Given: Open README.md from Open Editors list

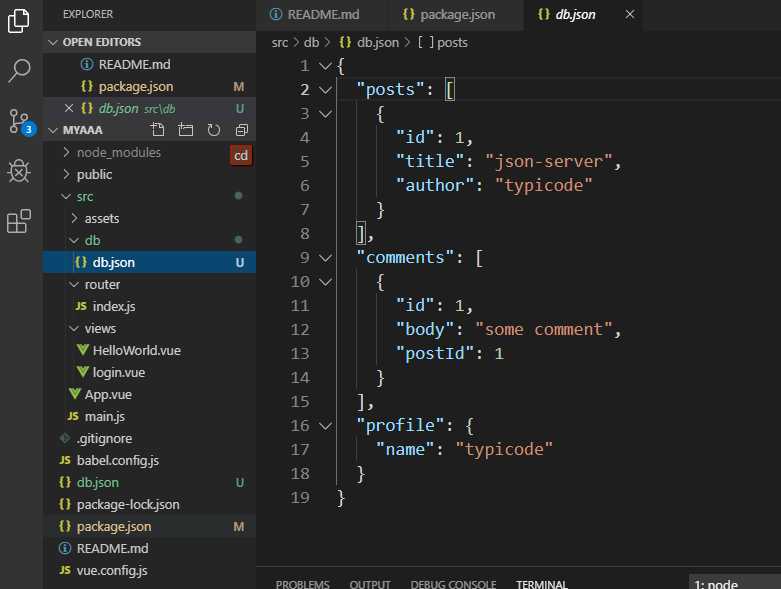Looking at the screenshot, I should [149, 64].
